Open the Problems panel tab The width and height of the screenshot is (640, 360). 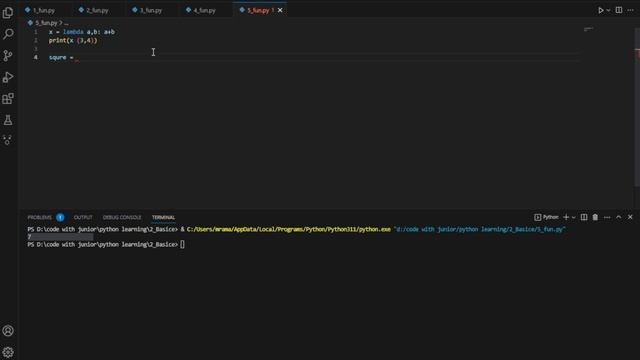click(x=40, y=217)
